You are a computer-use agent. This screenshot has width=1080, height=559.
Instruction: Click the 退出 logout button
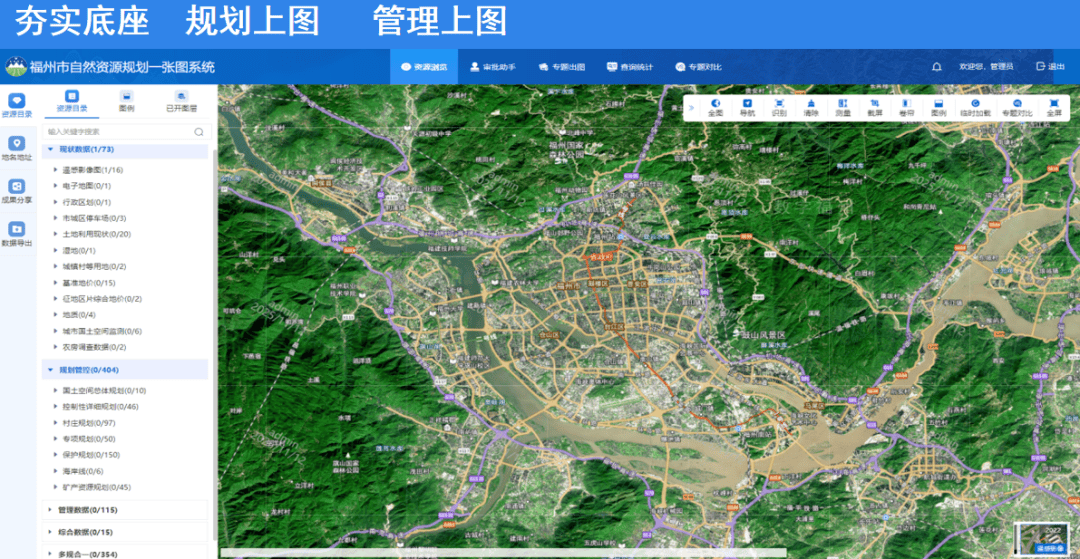pyautogui.click(x=1050, y=67)
